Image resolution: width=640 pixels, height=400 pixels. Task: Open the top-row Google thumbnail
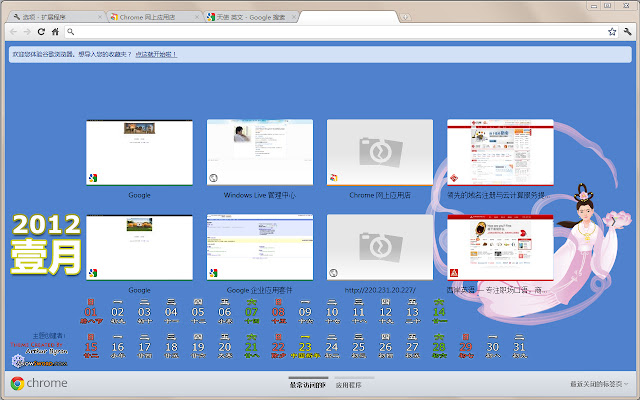point(139,152)
